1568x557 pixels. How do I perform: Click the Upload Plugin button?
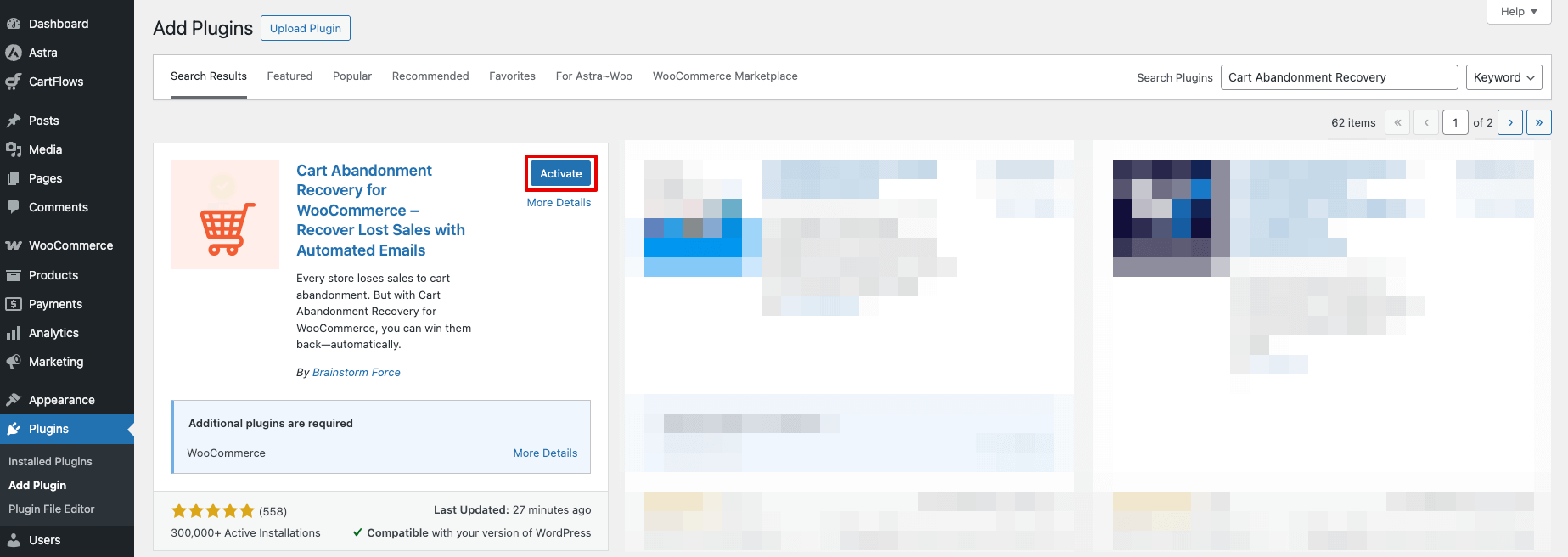click(x=306, y=28)
